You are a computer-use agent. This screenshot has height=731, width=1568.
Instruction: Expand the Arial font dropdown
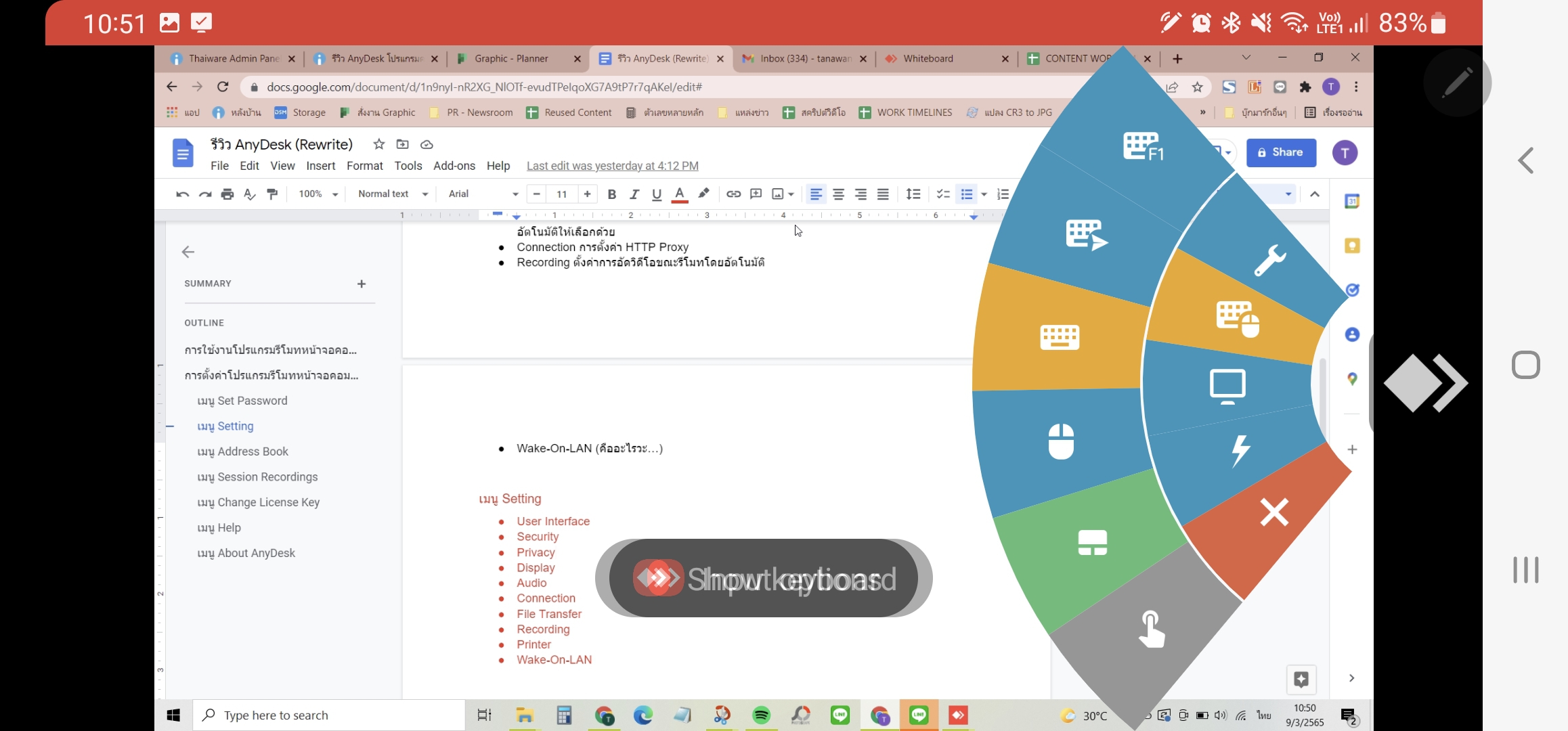pyautogui.click(x=483, y=194)
